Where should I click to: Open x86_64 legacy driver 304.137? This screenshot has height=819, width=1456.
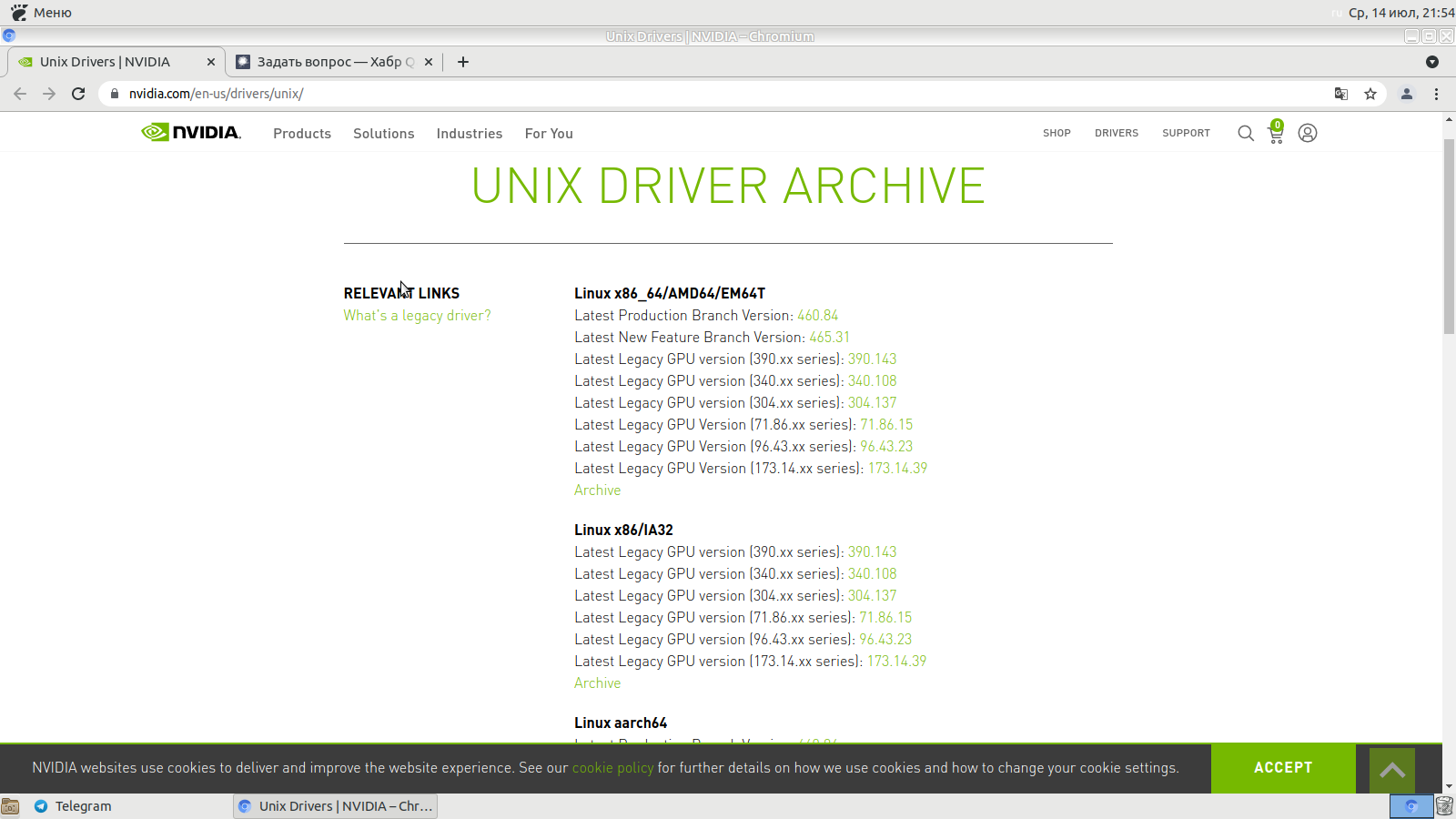coord(872,403)
